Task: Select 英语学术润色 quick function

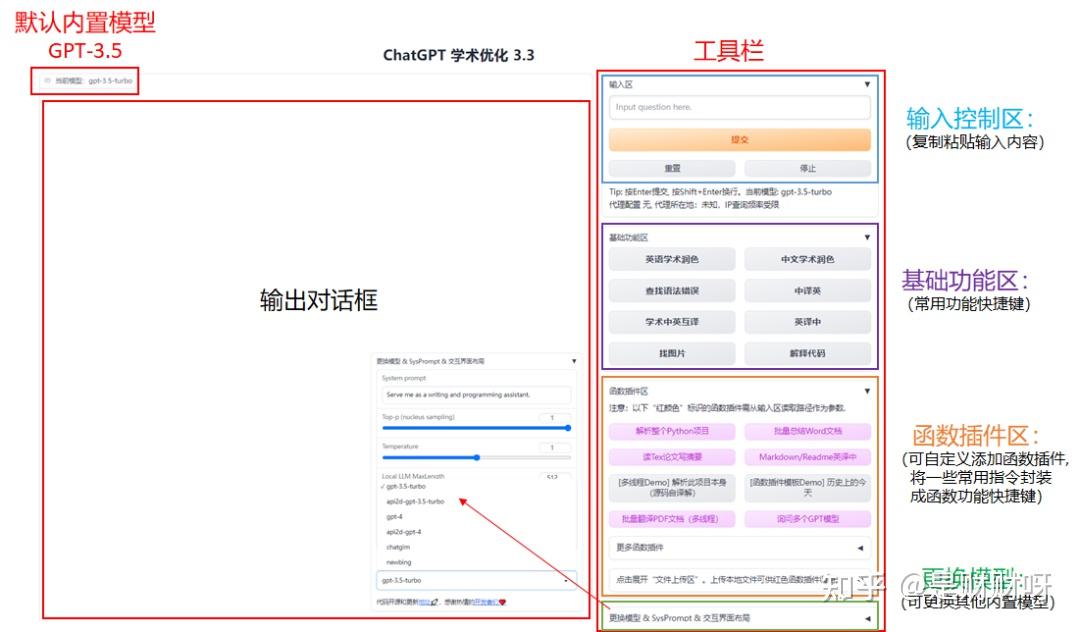Action: pyautogui.click(x=672, y=258)
